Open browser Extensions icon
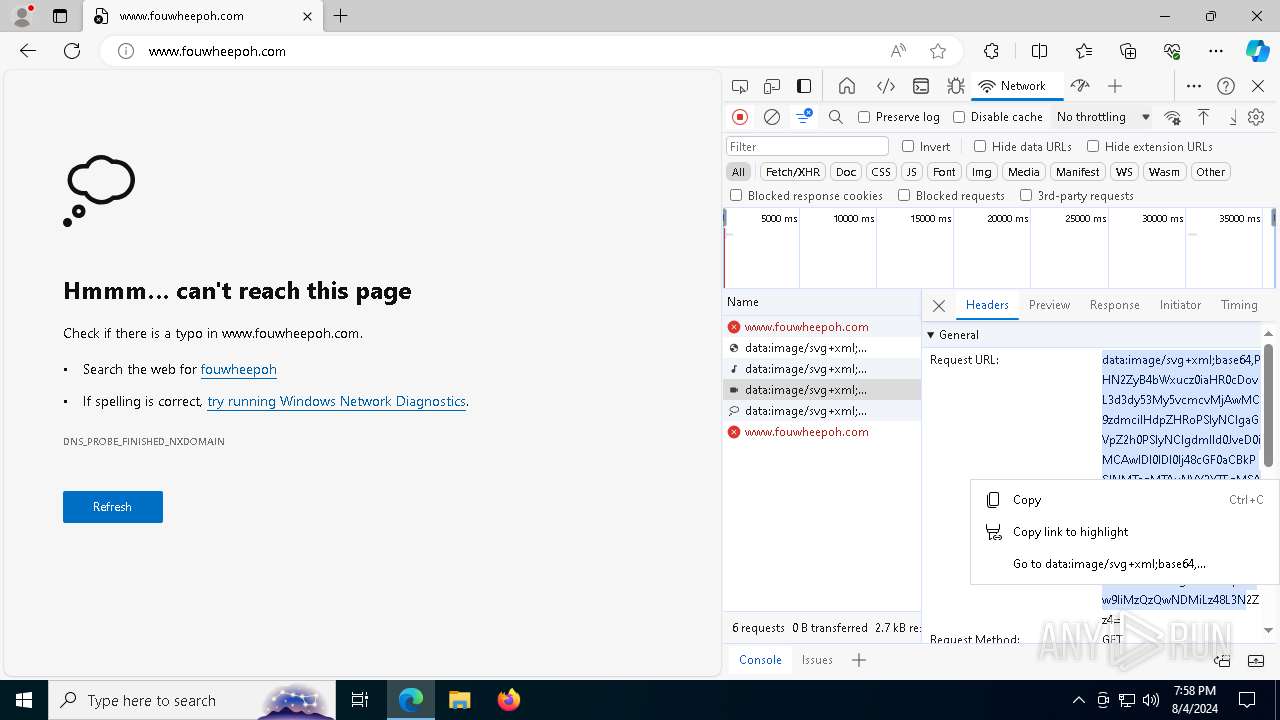 [x=991, y=51]
